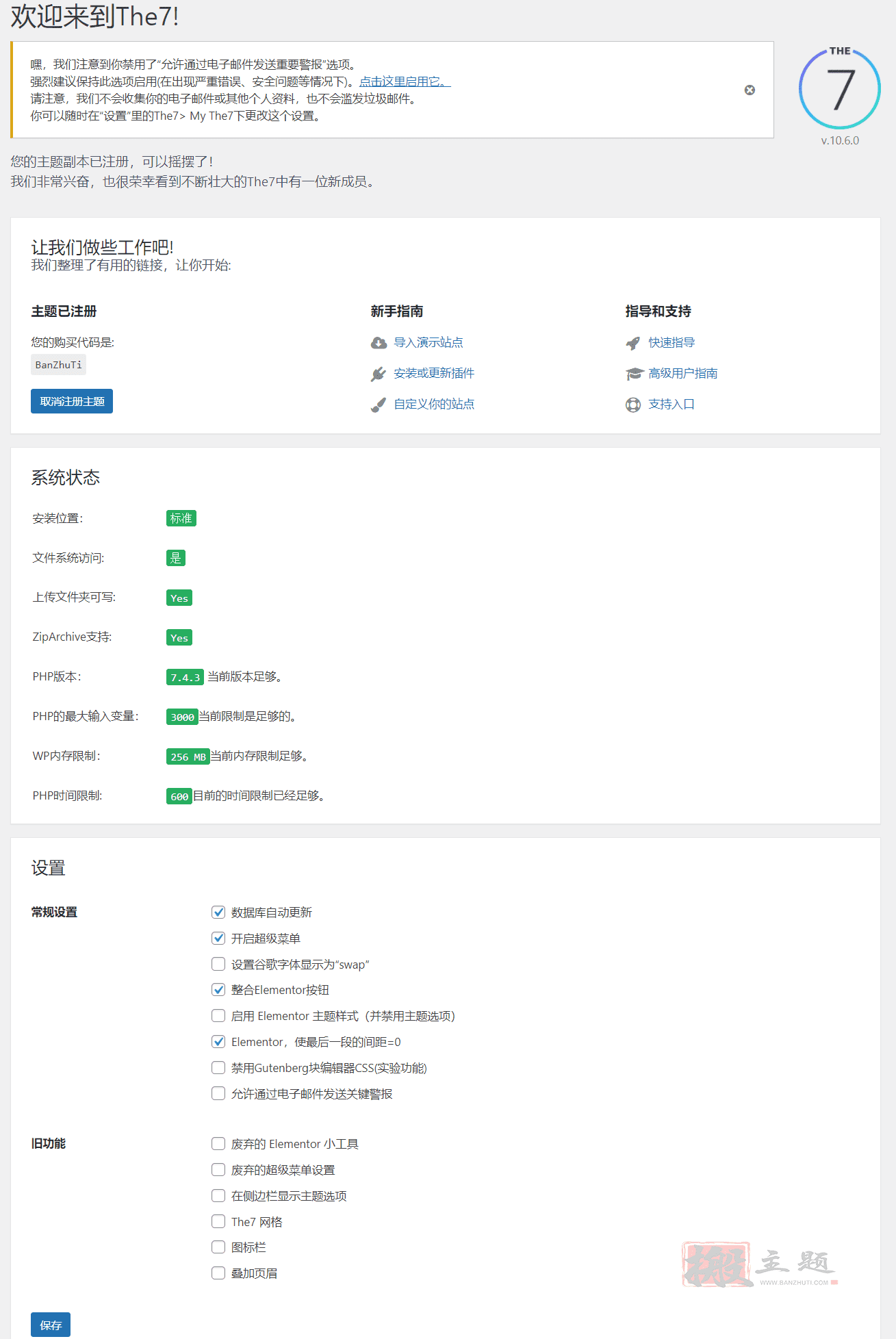Click the 3000 max input vars badge
The image size is (896, 1339).
coord(182,717)
